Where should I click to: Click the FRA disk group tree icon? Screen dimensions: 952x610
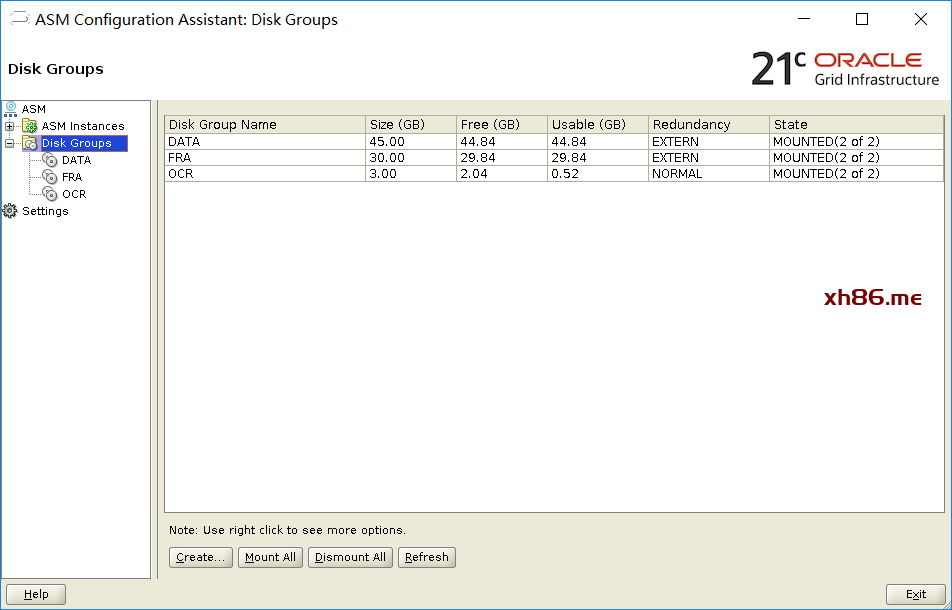coord(50,177)
